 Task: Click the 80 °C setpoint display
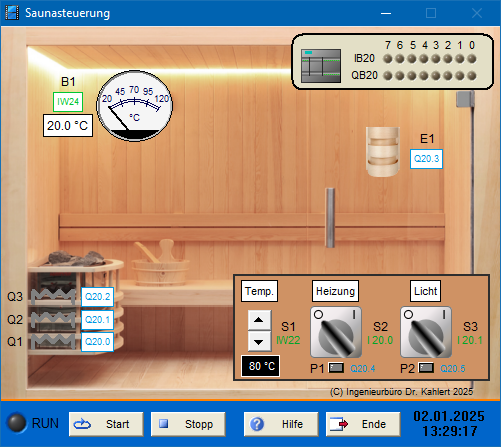click(261, 366)
